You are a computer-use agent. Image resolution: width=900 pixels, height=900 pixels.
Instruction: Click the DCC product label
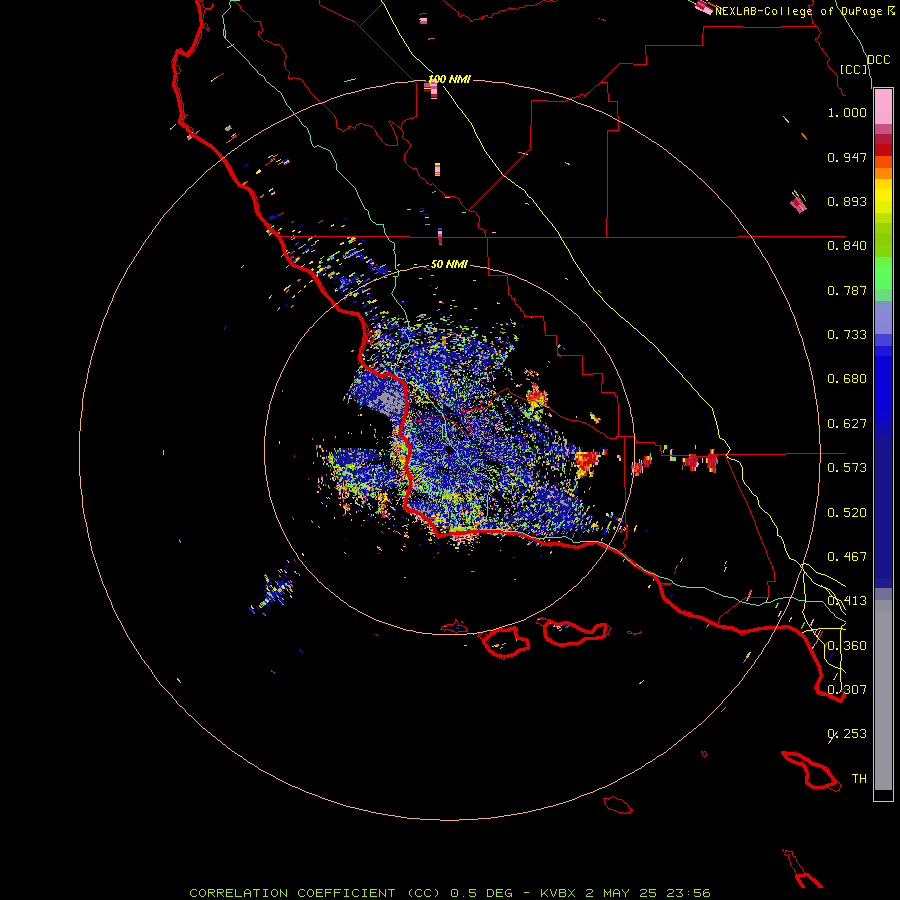click(879, 60)
